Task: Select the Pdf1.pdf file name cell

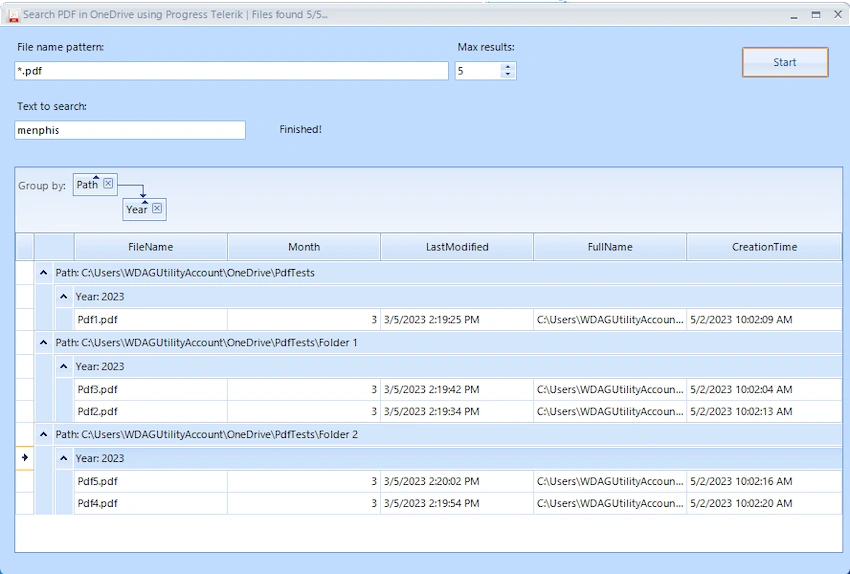Action: pos(151,319)
